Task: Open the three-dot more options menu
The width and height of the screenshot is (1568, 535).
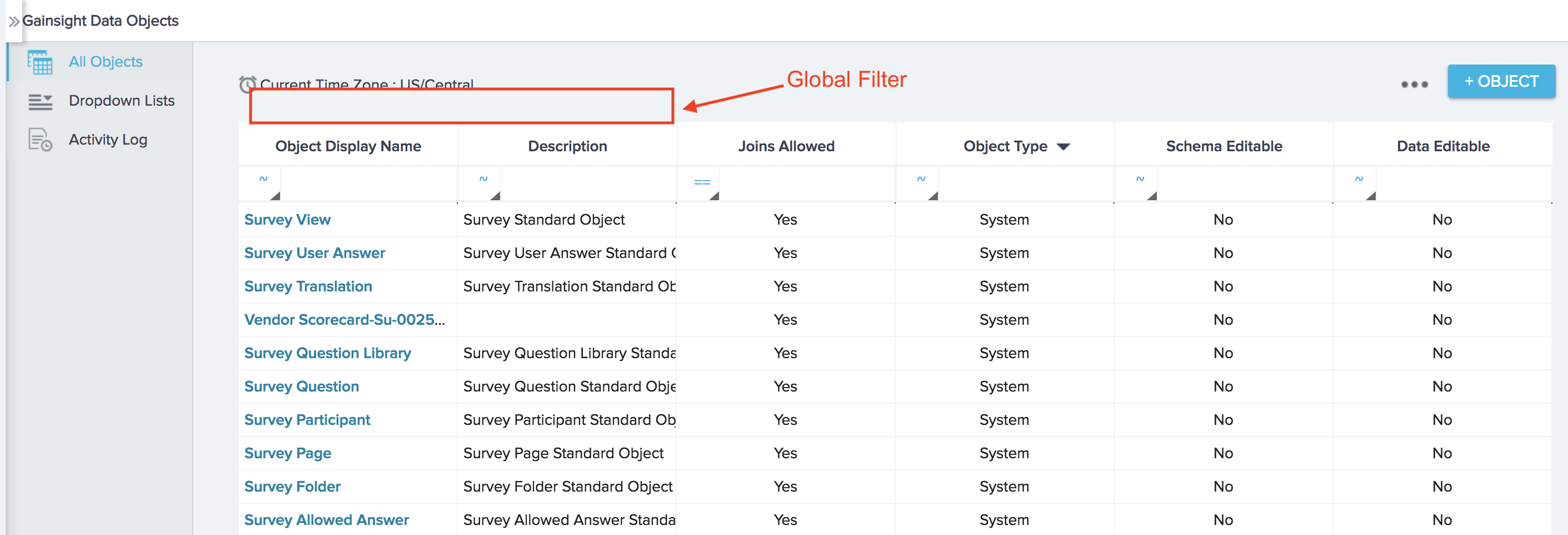Action: [x=1414, y=84]
